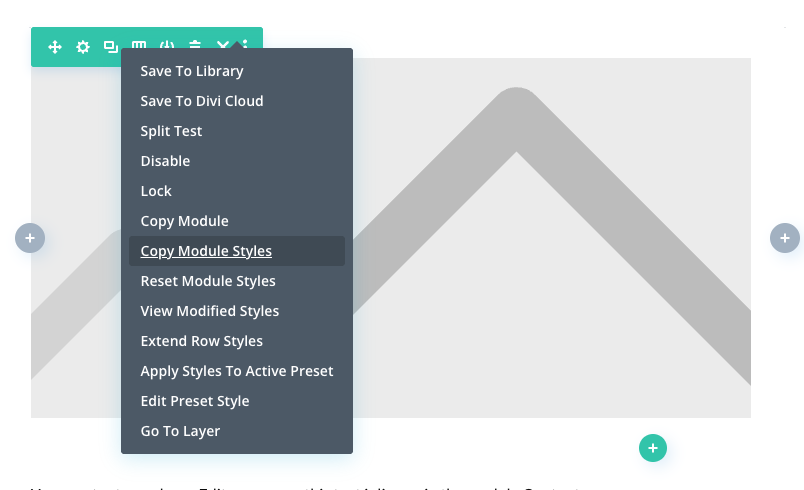Viewport: 804px width, 490px height.
Task: Choose Reset Module Styles
Action: (x=208, y=281)
